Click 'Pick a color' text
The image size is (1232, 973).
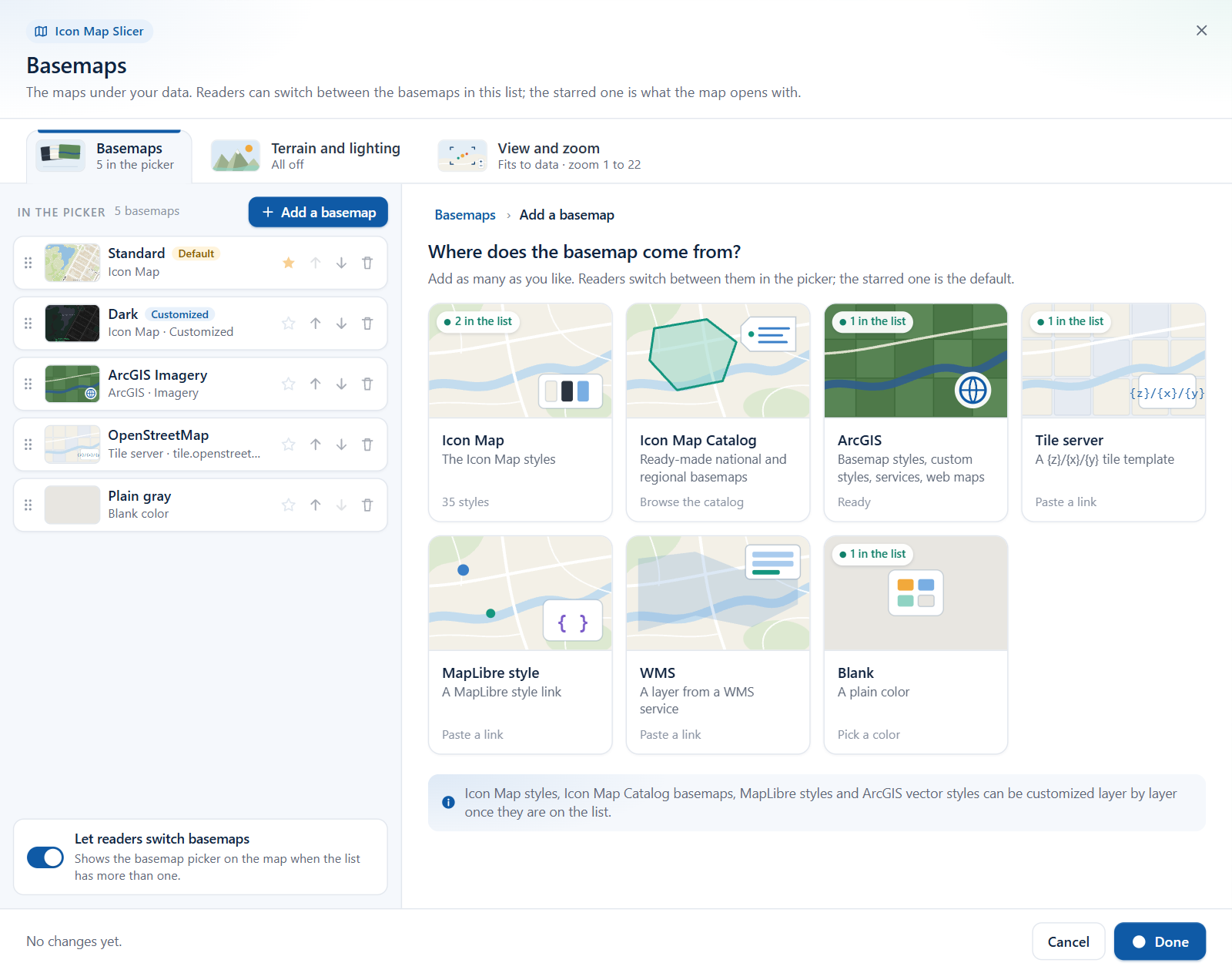pos(869,735)
